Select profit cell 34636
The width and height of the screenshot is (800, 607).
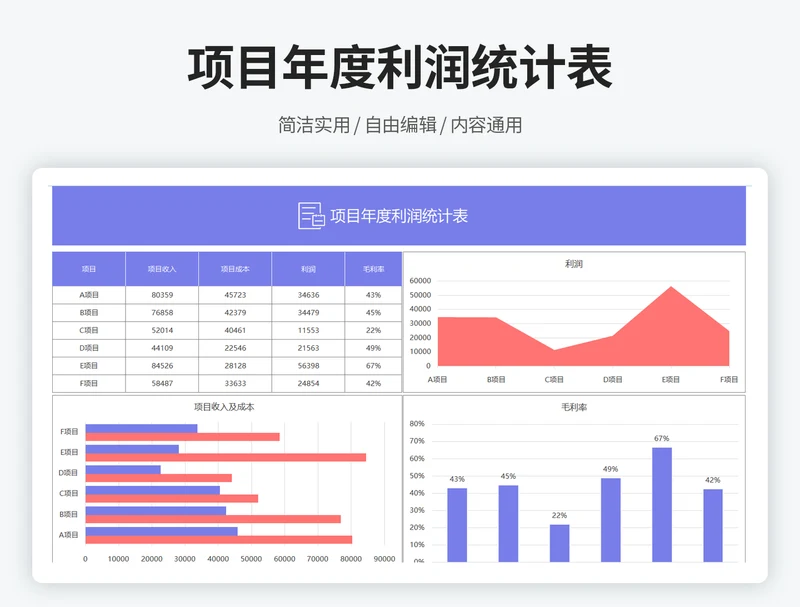[x=308, y=295]
